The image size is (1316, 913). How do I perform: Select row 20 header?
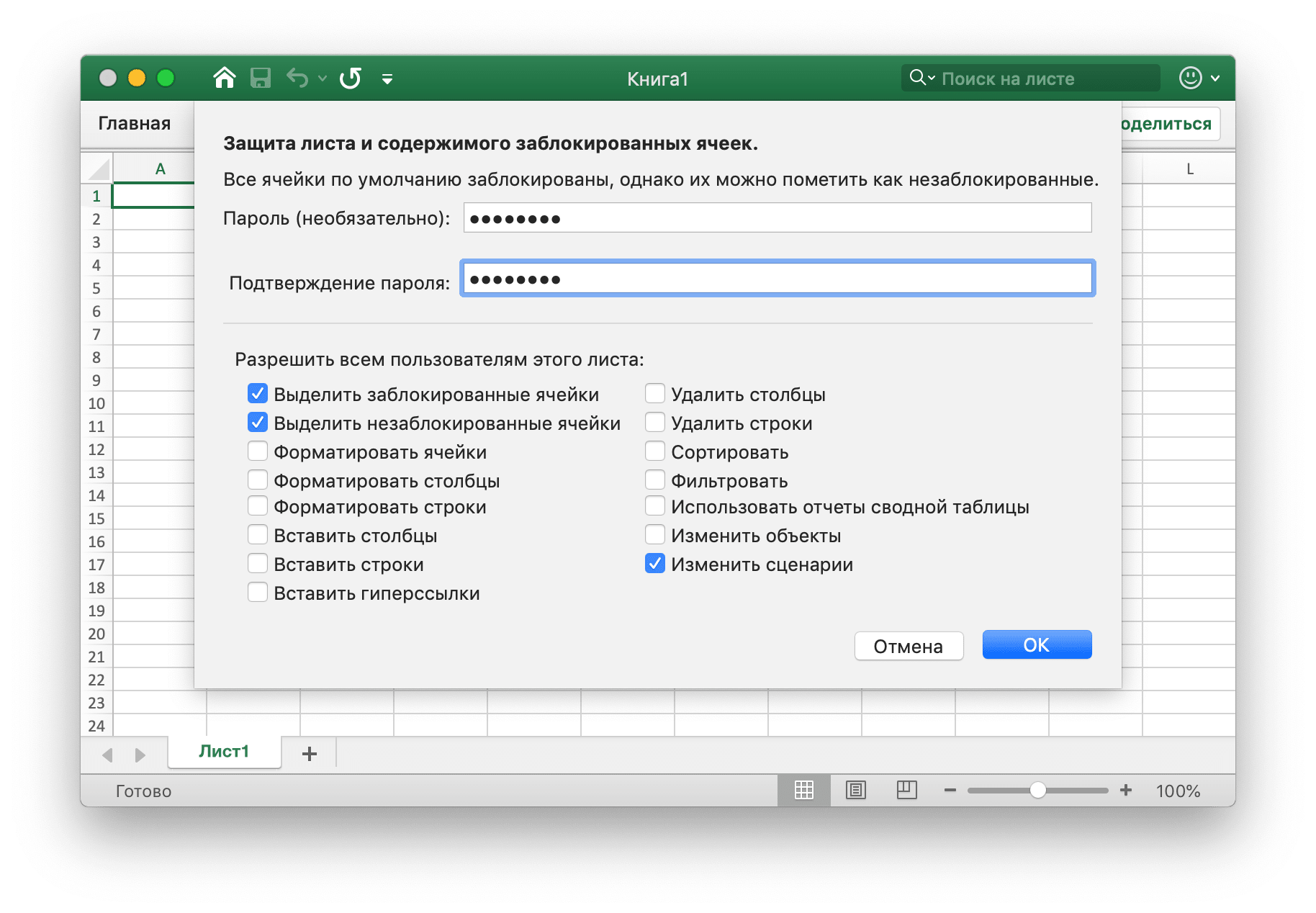coord(96,634)
